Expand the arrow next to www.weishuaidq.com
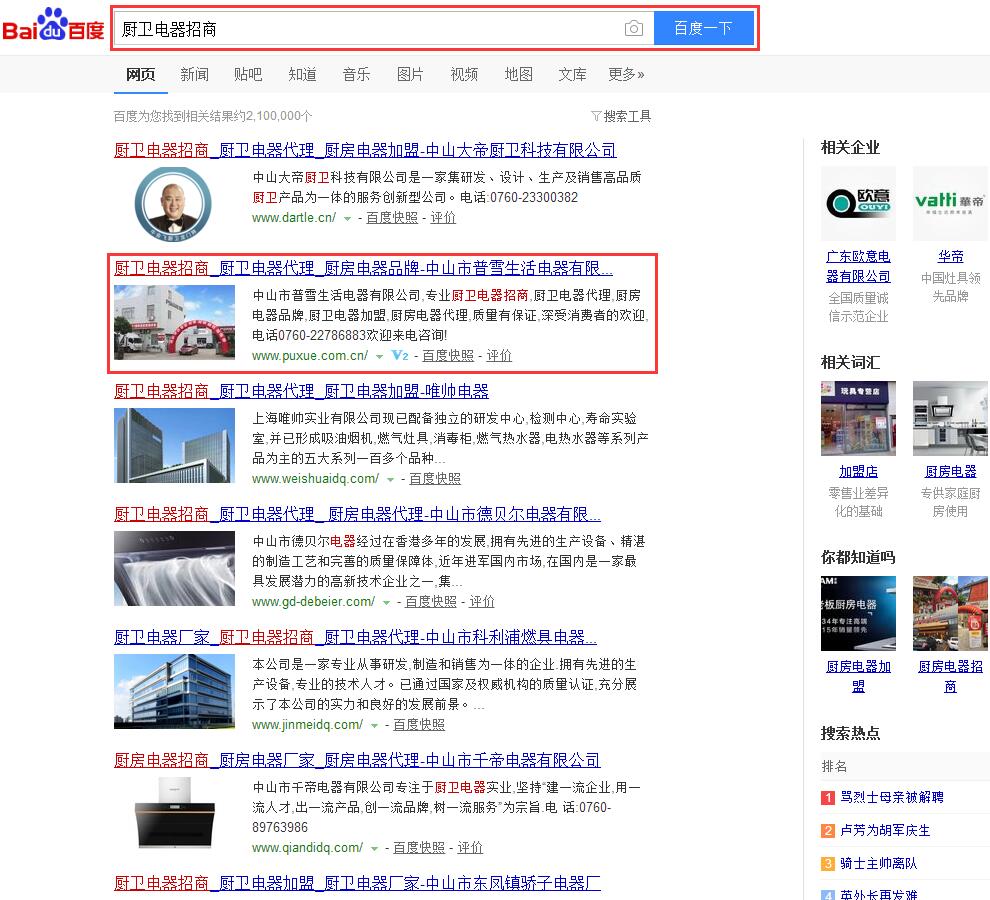The height and width of the screenshot is (900, 990). click(391, 479)
